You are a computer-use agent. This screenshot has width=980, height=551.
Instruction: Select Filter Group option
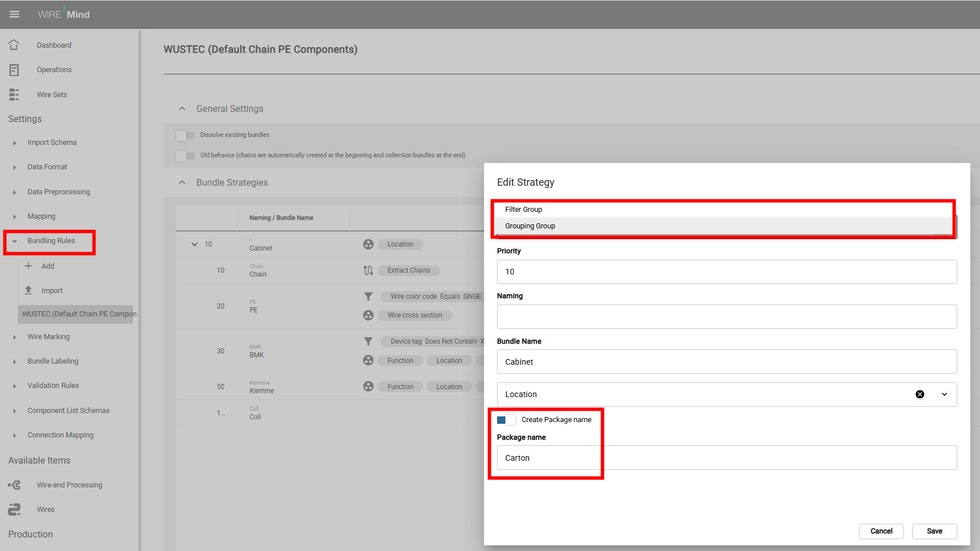pyautogui.click(x=524, y=210)
